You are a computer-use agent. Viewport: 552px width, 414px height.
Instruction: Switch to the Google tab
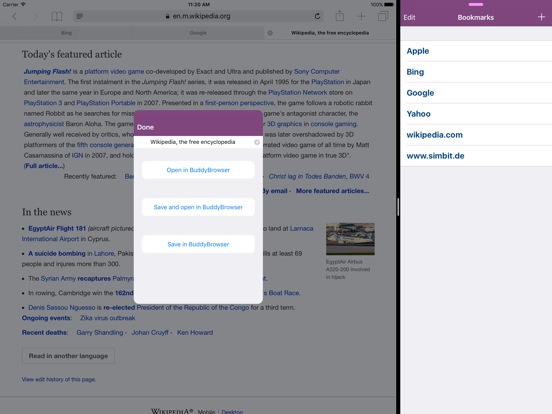point(198,33)
